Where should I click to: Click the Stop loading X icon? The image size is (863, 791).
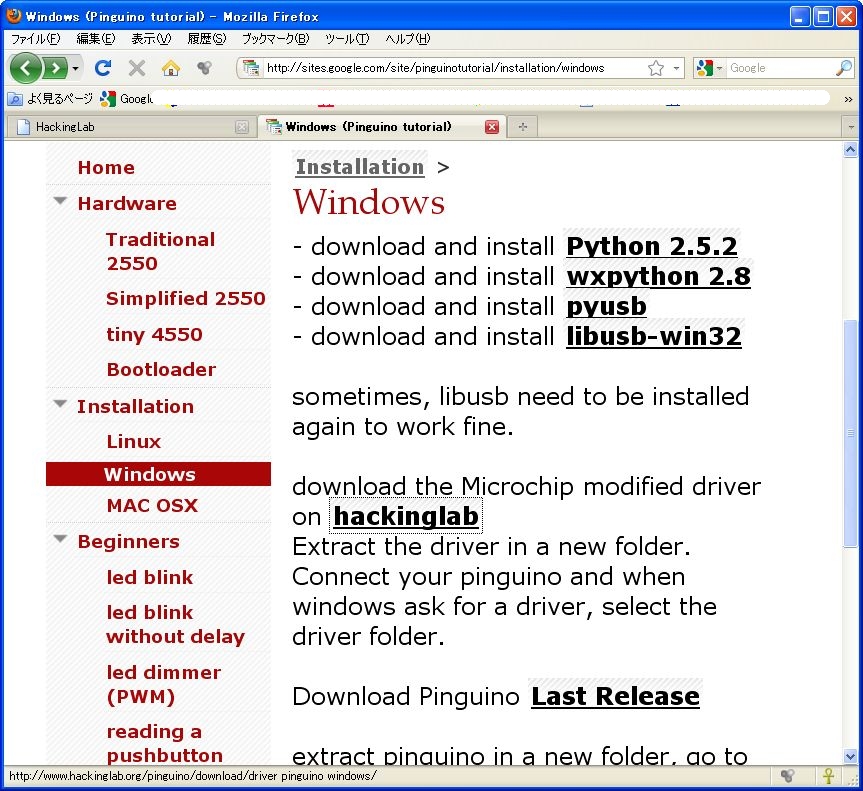[x=136, y=68]
